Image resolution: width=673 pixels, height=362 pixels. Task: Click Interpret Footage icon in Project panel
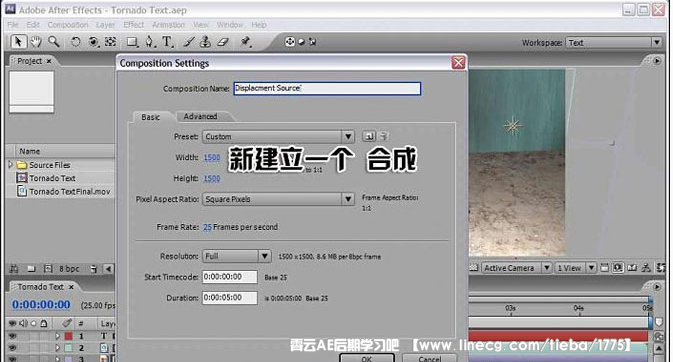(14, 269)
